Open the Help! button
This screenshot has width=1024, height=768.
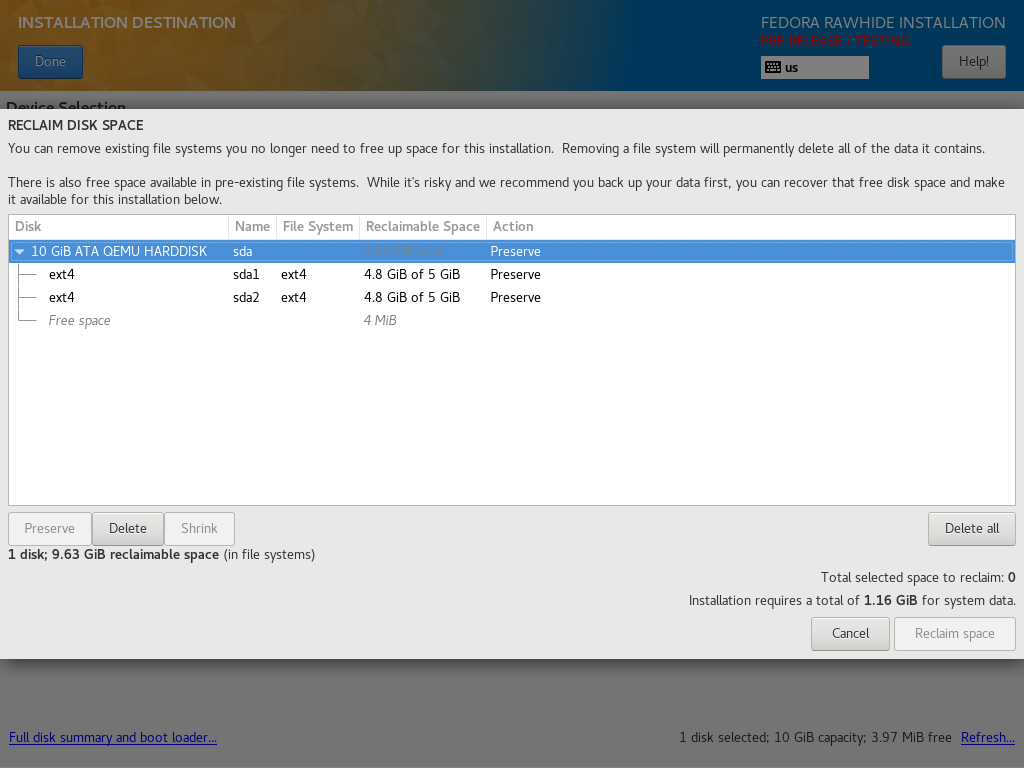click(974, 62)
